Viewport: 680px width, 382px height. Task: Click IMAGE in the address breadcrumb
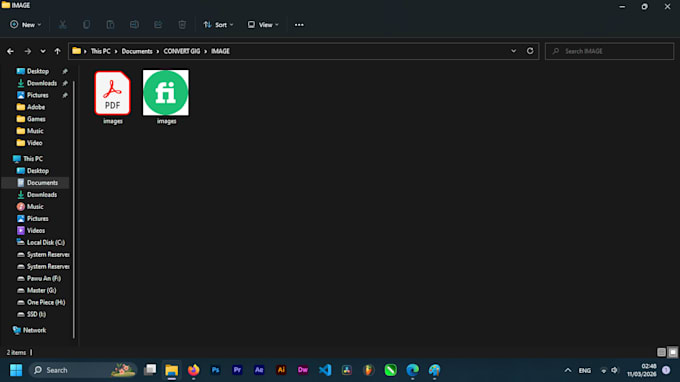point(220,51)
